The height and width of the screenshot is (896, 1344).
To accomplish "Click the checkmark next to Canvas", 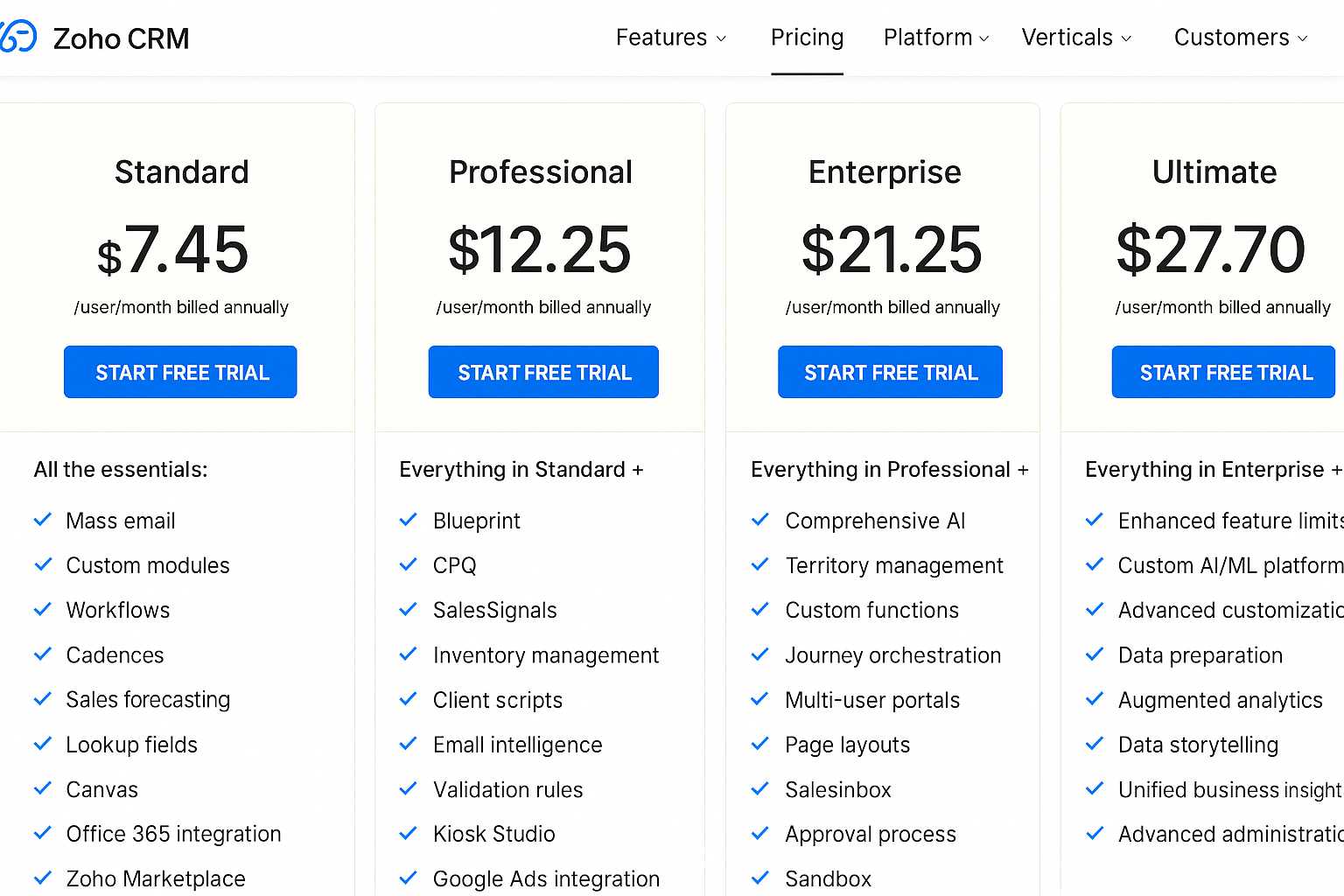I will 43,788.
